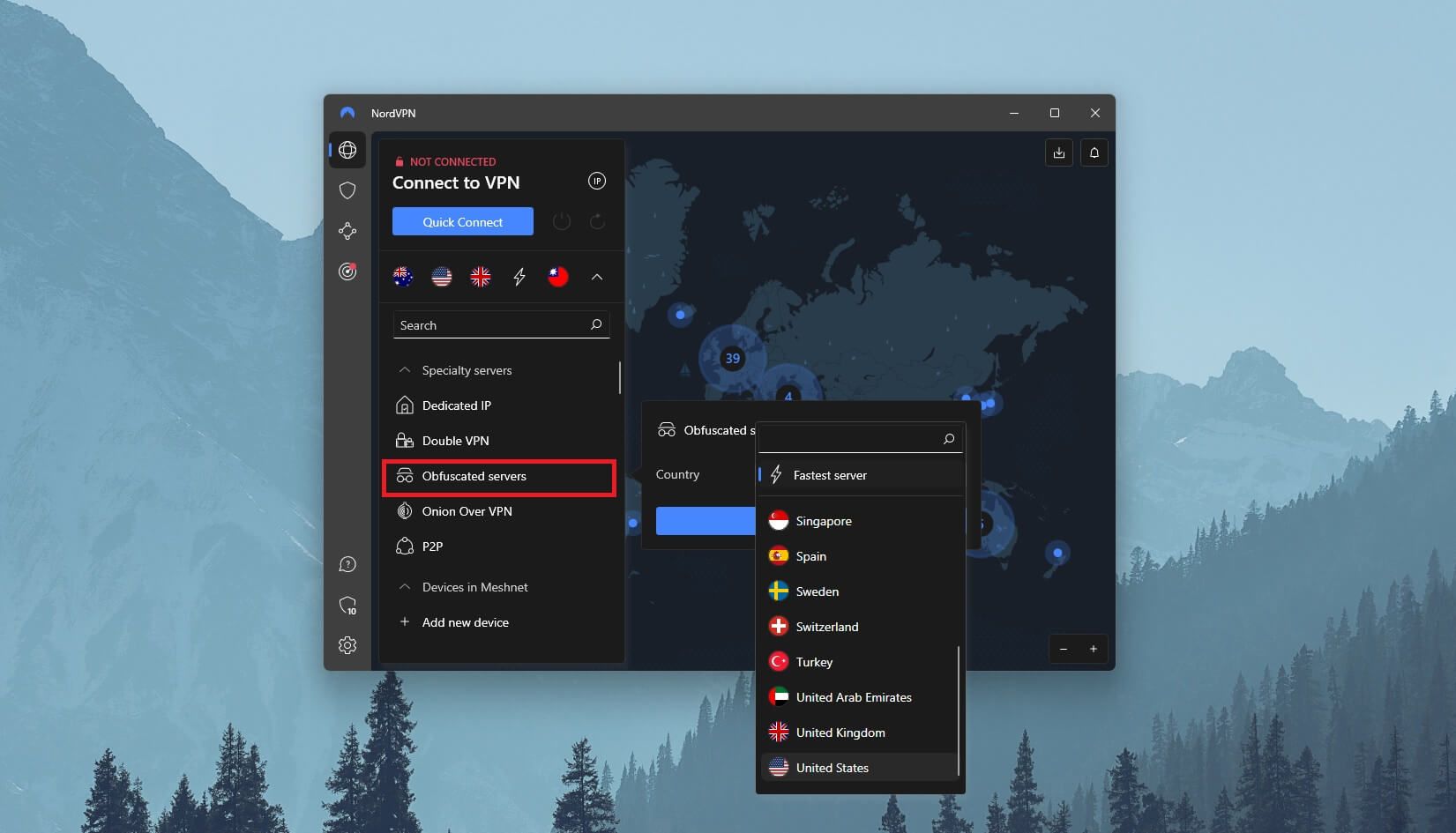The width and height of the screenshot is (1456, 833).
Task: Choose Singapore from country list
Action: point(860,521)
